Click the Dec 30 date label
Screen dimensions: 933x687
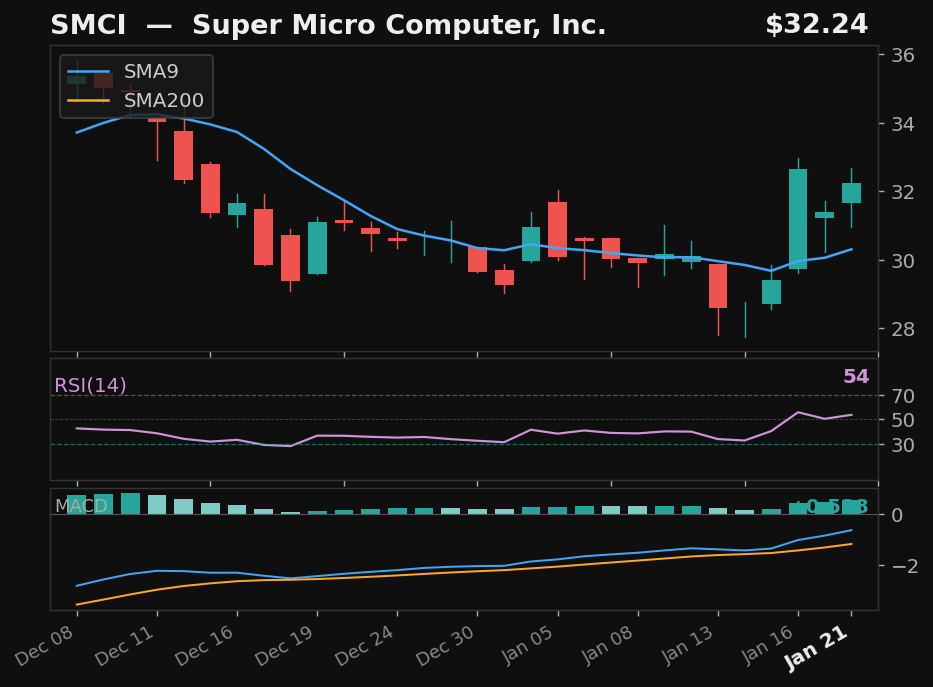[445, 645]
